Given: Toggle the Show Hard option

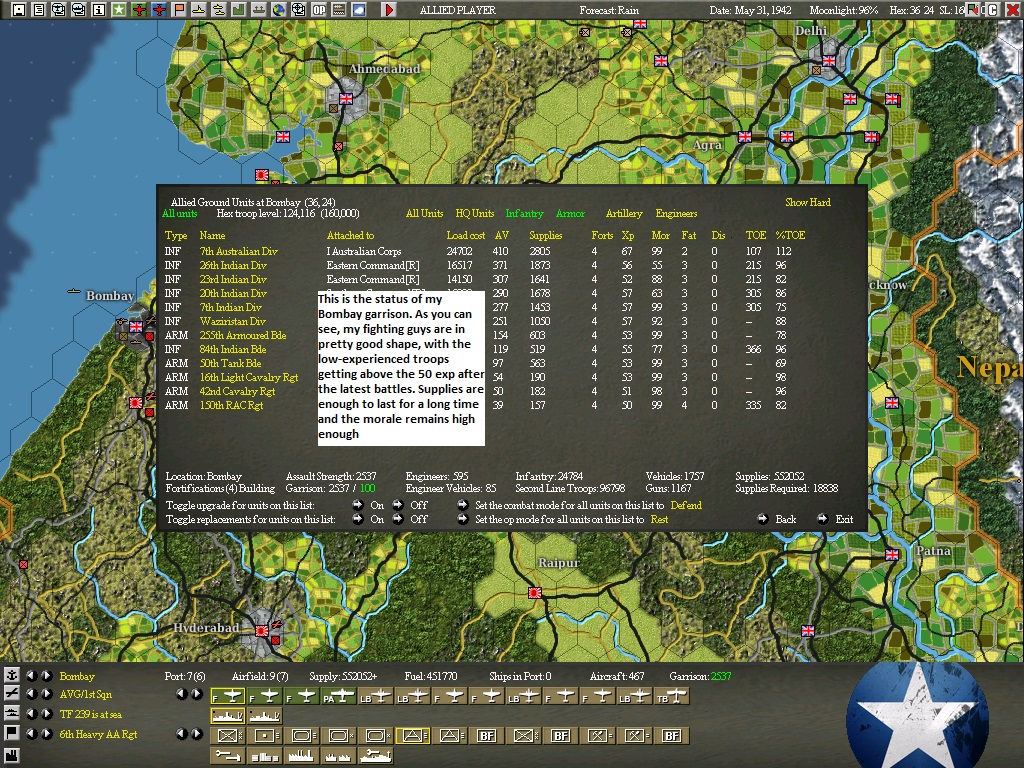Looking at the screenshot, I should (x=808, y=202).
